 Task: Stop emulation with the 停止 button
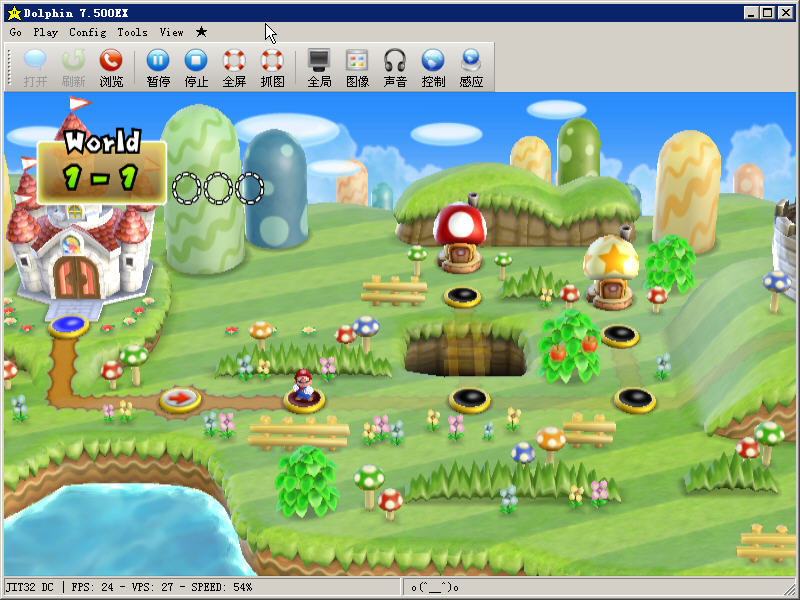[x=196, y=67]
